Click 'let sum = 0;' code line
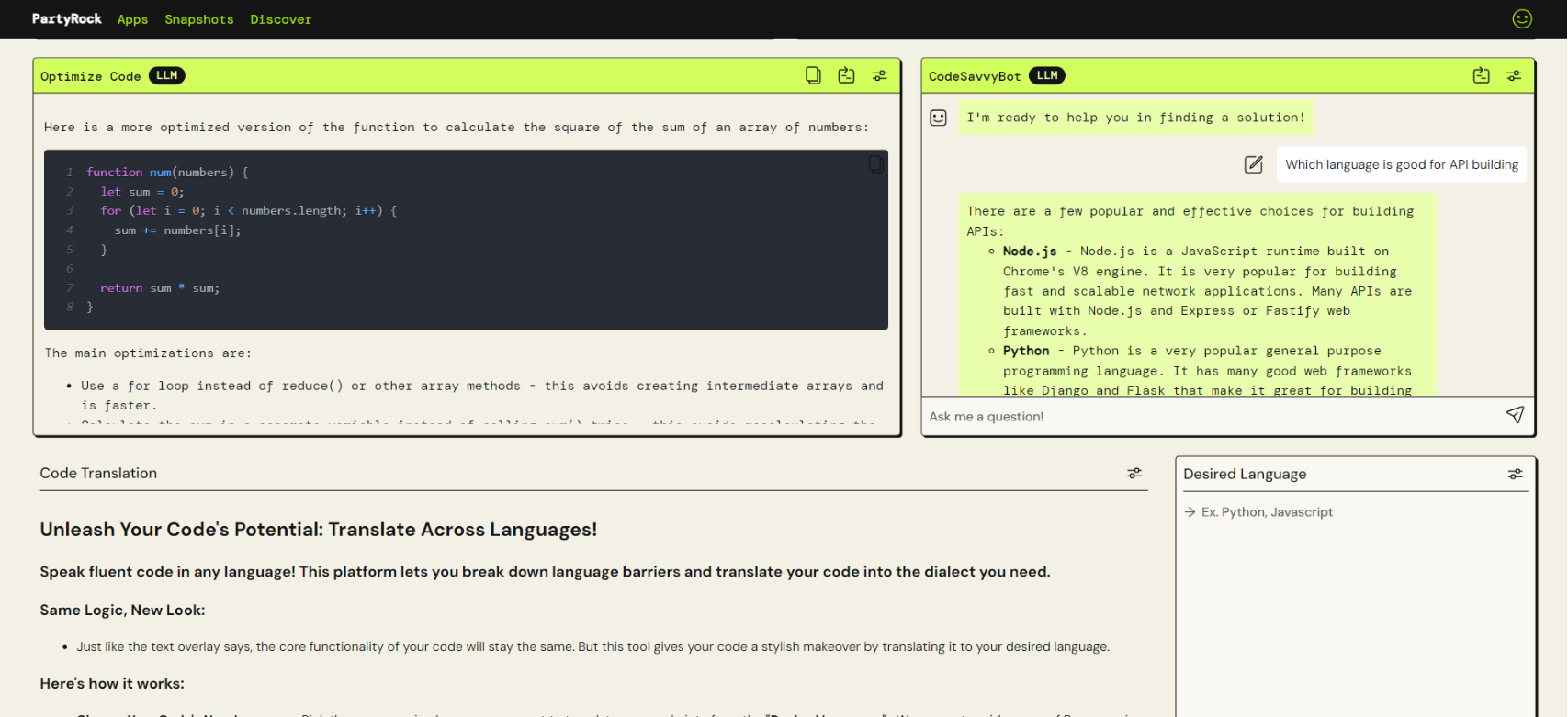 point(142,192)
